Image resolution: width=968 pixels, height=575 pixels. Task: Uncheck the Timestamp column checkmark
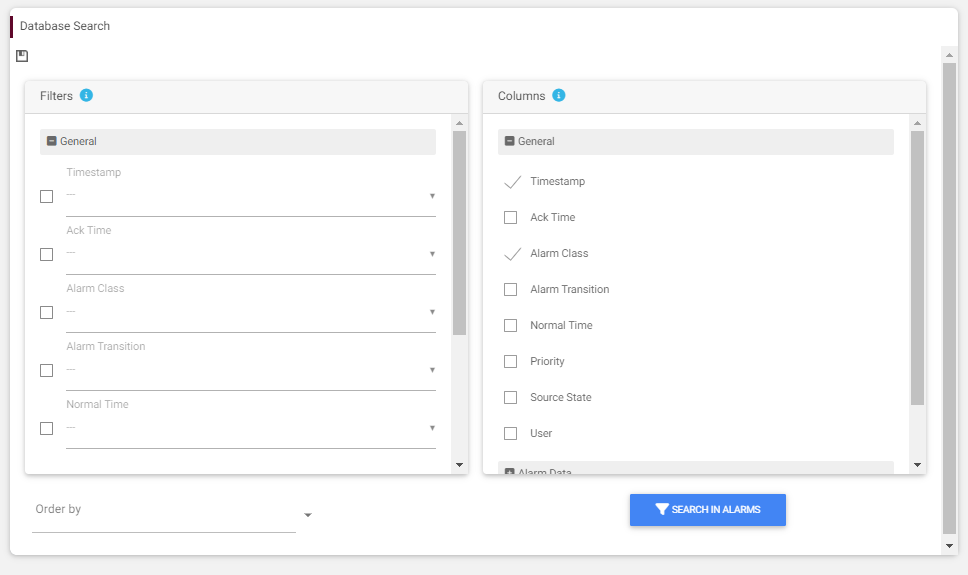pyautogui.click(x=512, y=182)
